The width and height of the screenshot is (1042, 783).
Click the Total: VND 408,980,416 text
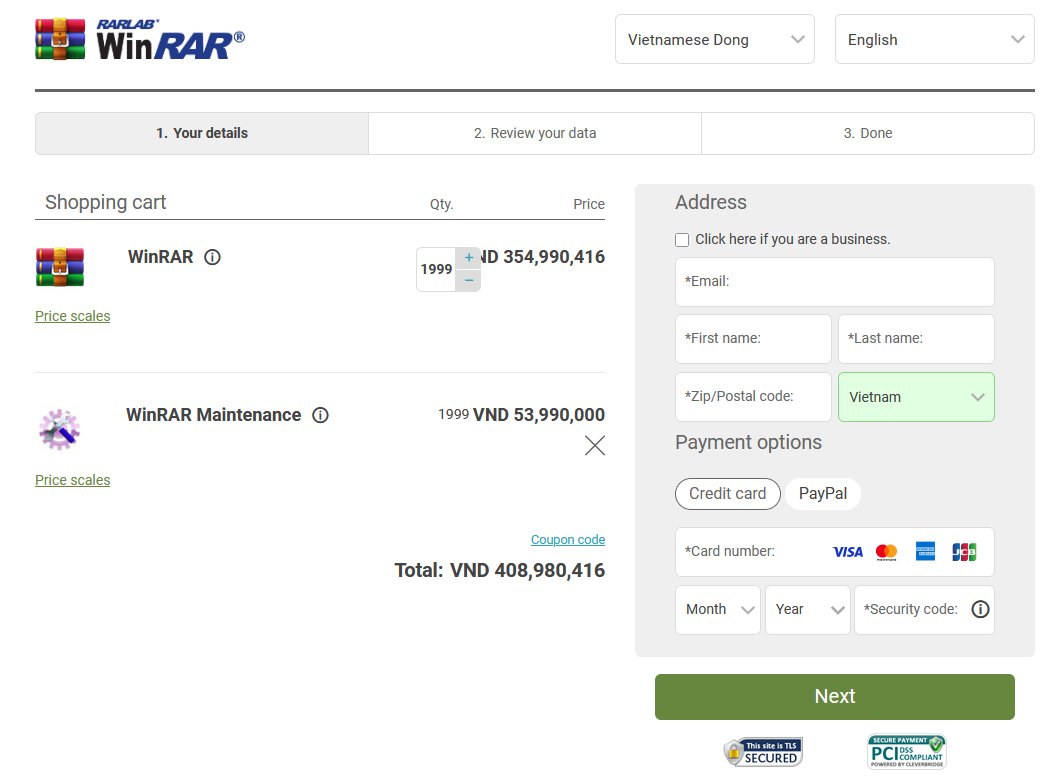tap(500, 570)
